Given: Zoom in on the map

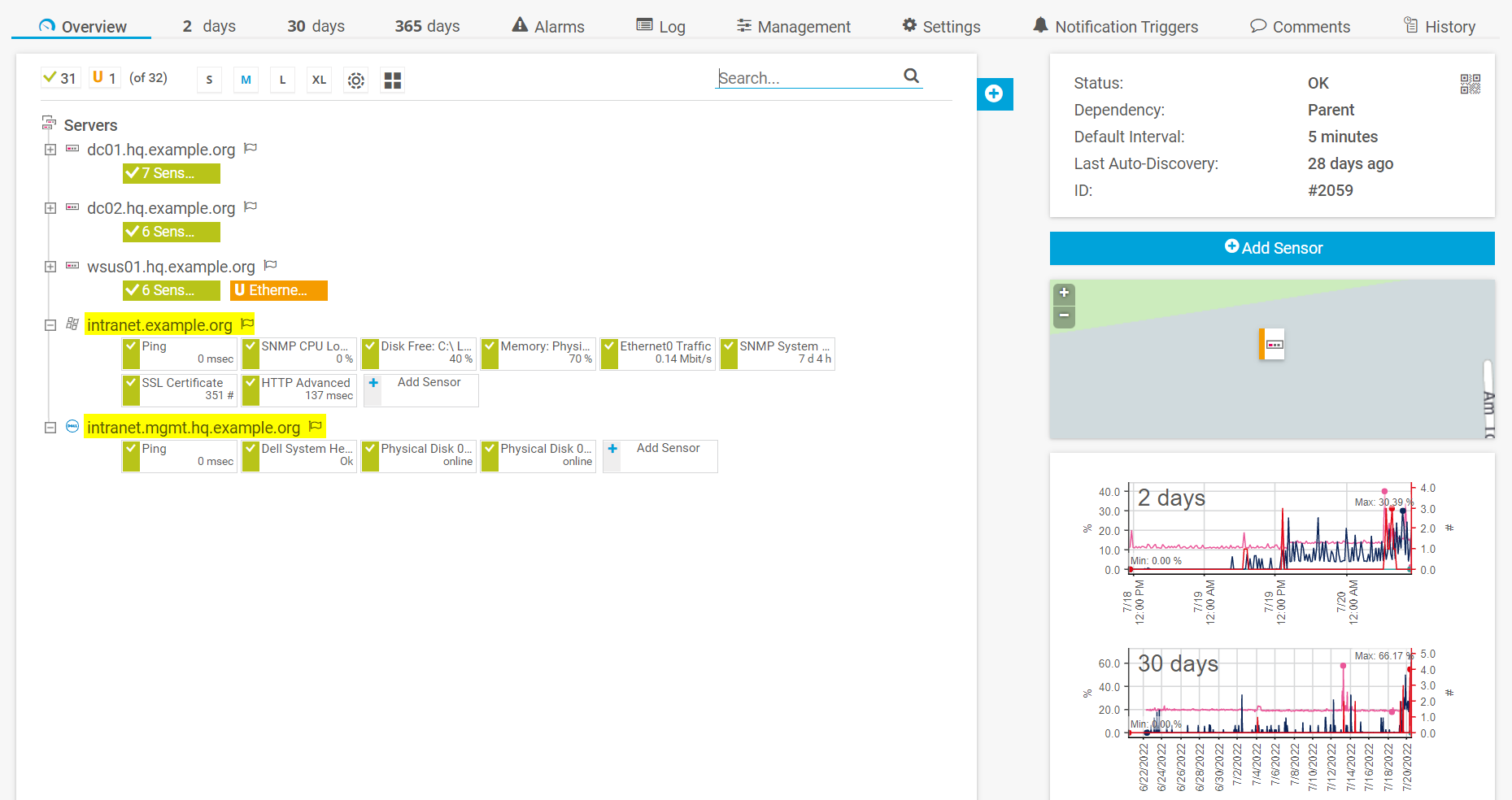Looking at the screenshot, I should point(1064,293).
